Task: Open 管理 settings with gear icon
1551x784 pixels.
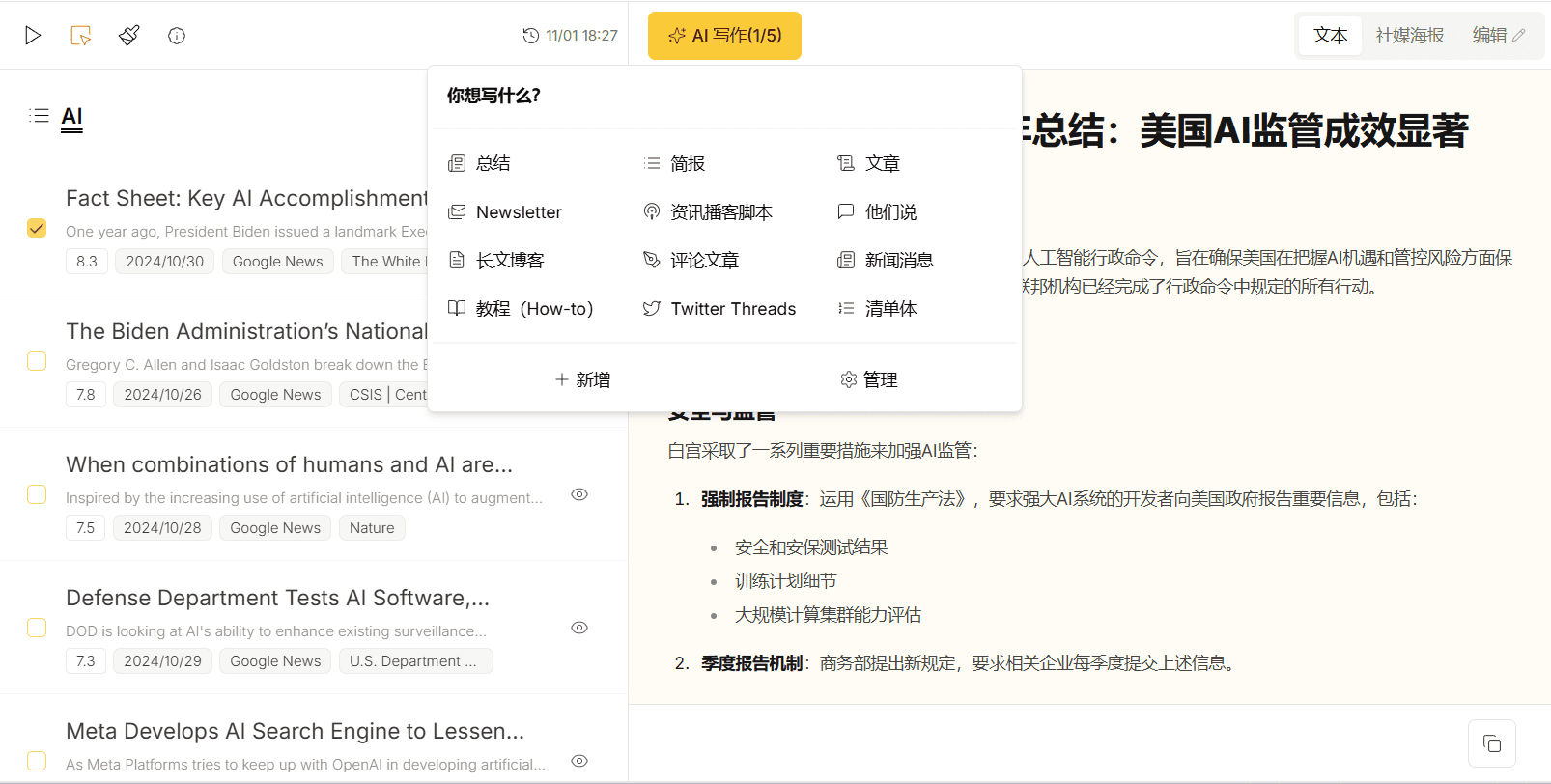Action: pyautogui.click(x=869, y=379)
